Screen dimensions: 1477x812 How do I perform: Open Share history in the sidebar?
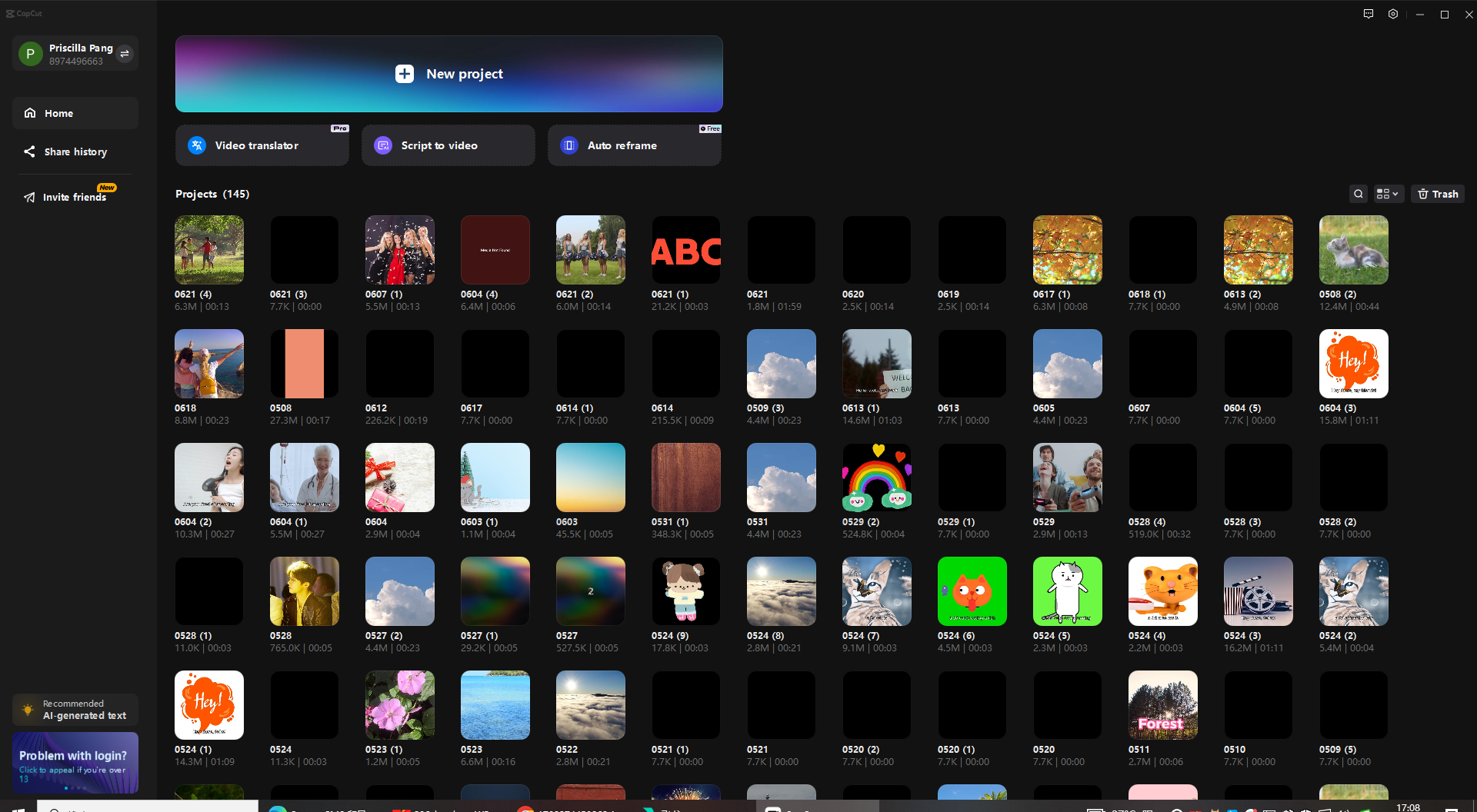(x=75, y=151)
